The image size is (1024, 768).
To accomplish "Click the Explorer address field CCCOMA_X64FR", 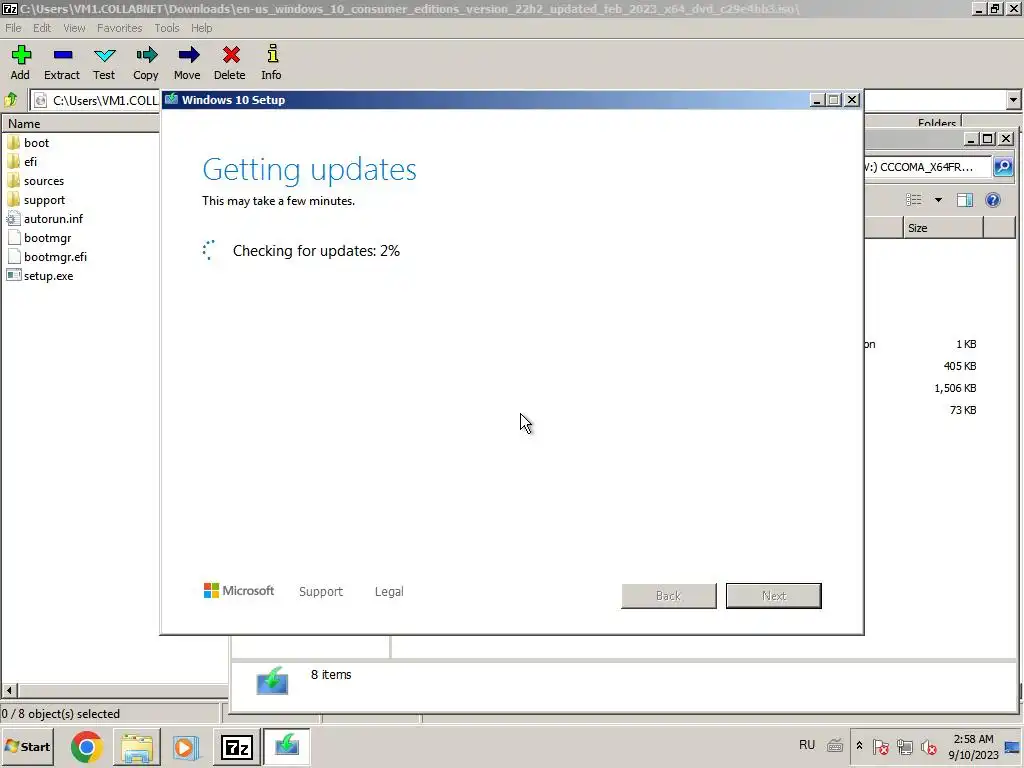I will [x=927, y=167].
